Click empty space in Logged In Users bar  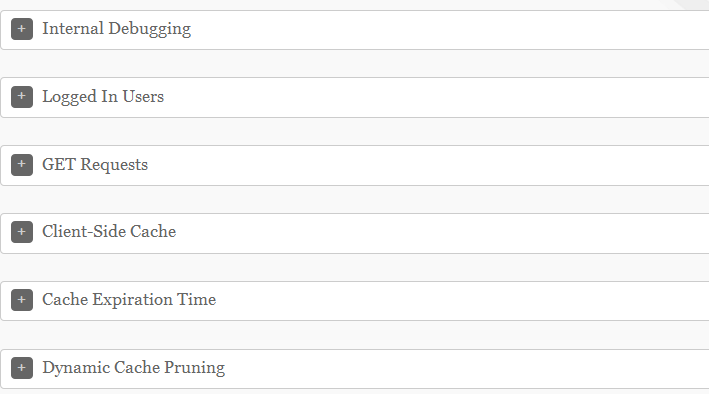[452, 97]
